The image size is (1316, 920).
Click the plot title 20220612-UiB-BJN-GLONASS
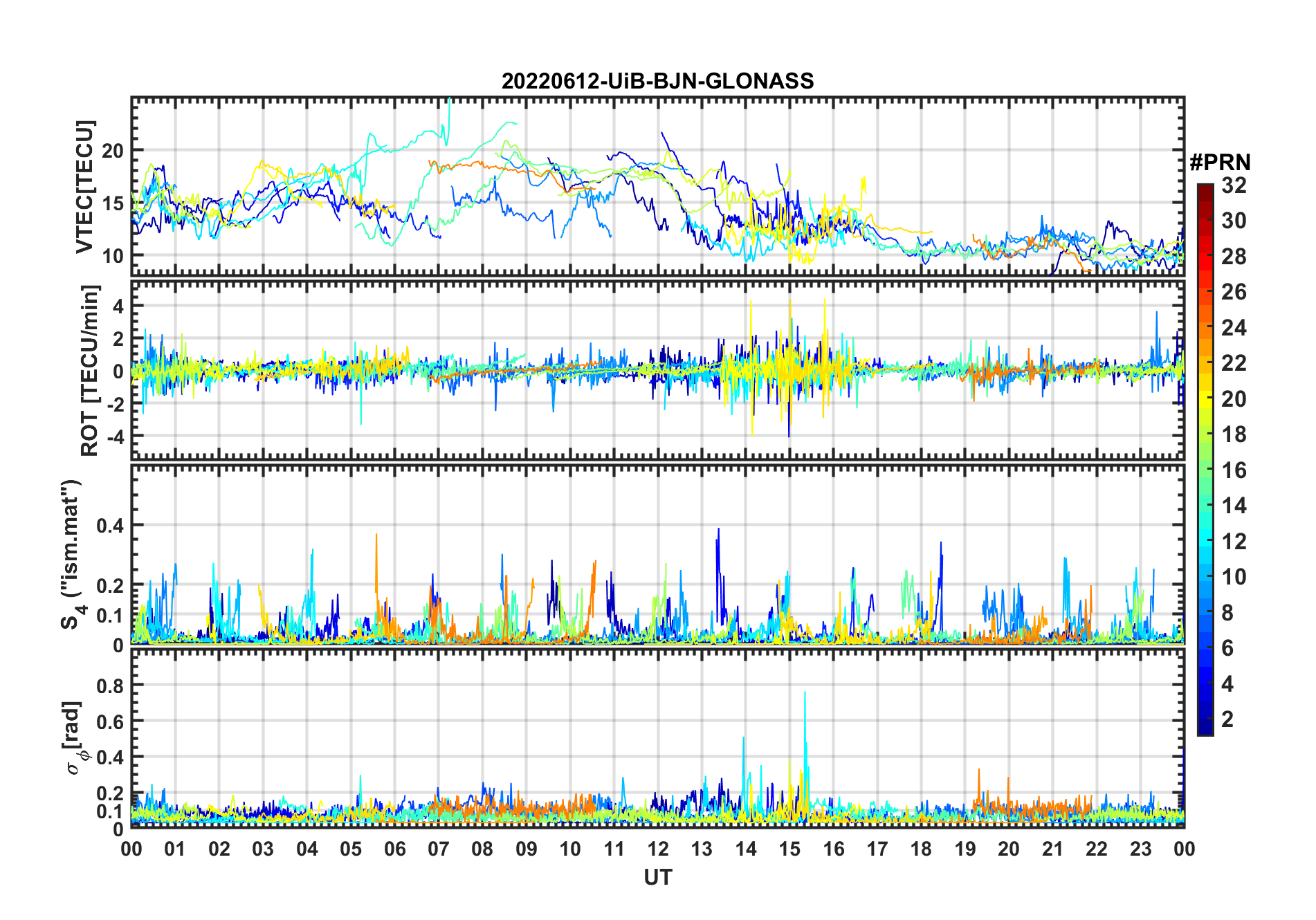pyautogui.click(x=657, y=82)
